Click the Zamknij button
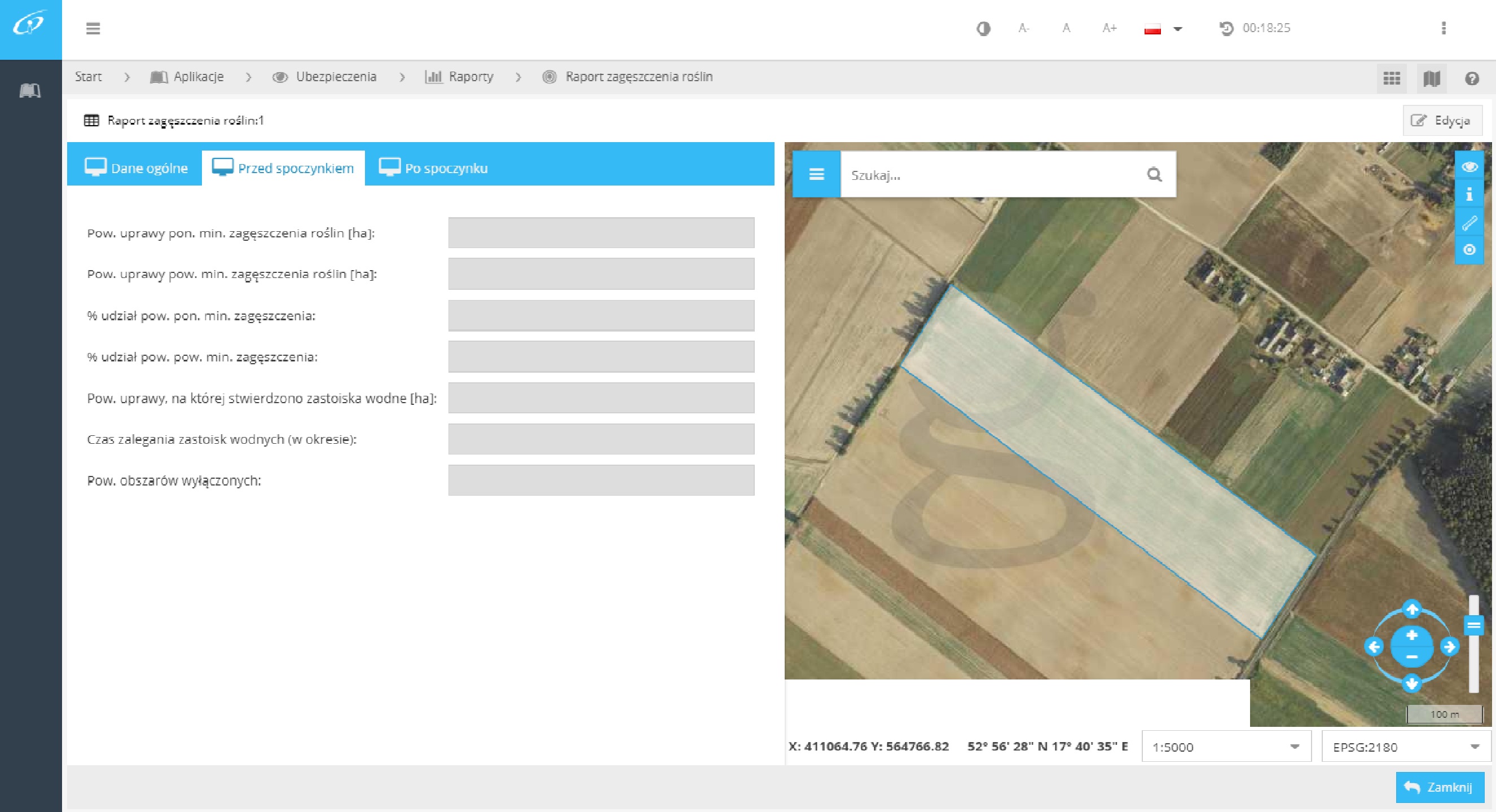 click(x=1439, y=787)
